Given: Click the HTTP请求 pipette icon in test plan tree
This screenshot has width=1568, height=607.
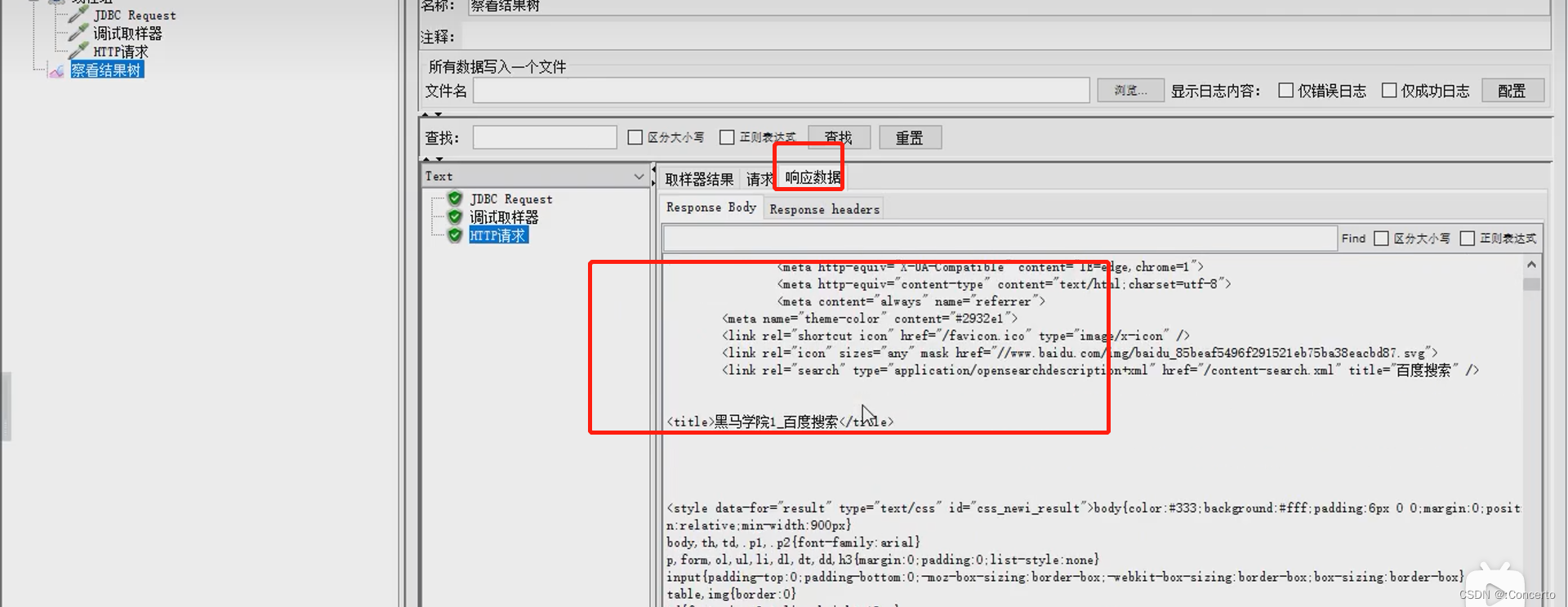Looking at the screenshot, I should tap(78, 51).
